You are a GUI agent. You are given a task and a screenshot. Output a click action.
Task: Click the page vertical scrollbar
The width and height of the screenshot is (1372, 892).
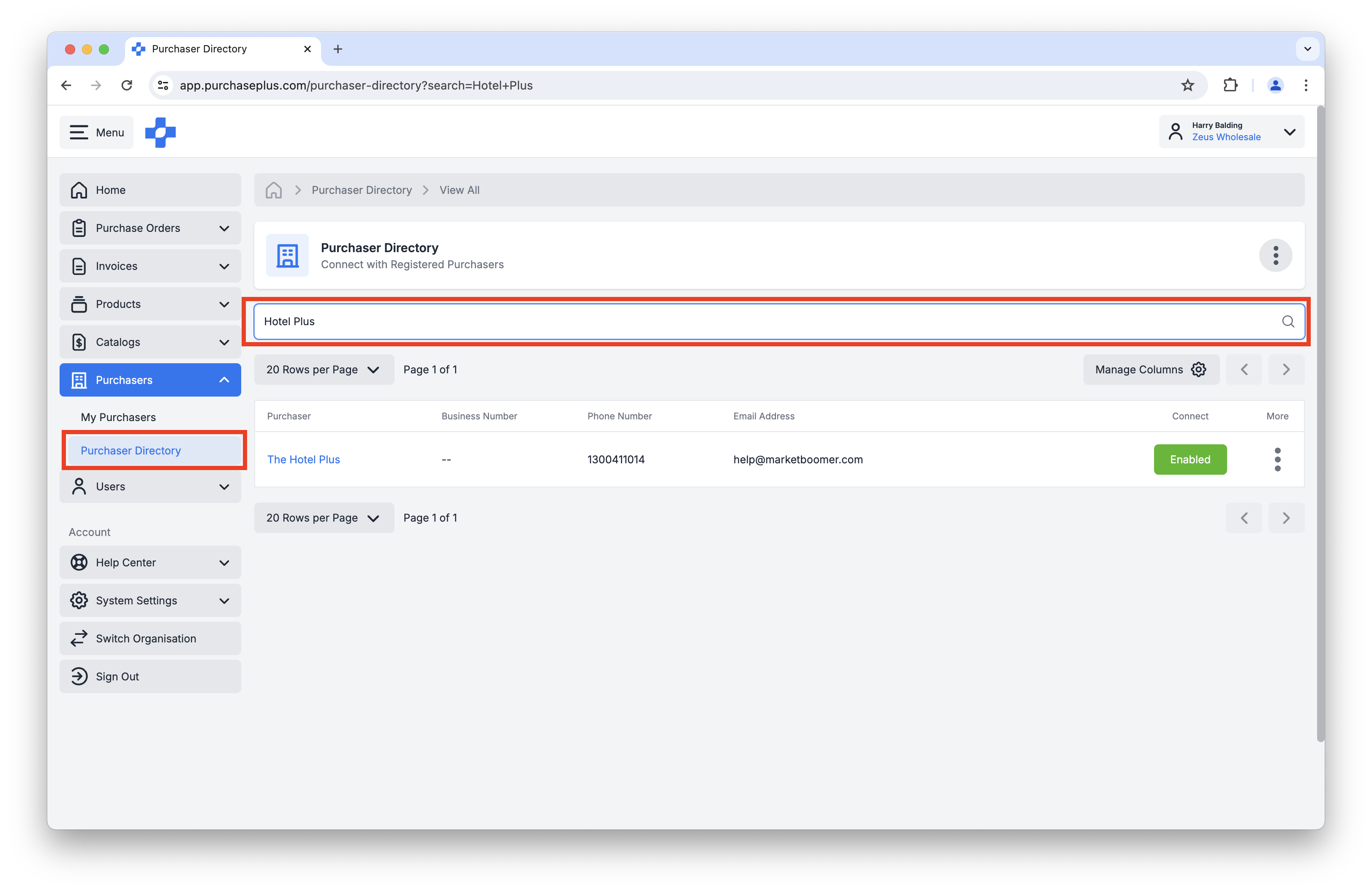[x=1320, y=424]
